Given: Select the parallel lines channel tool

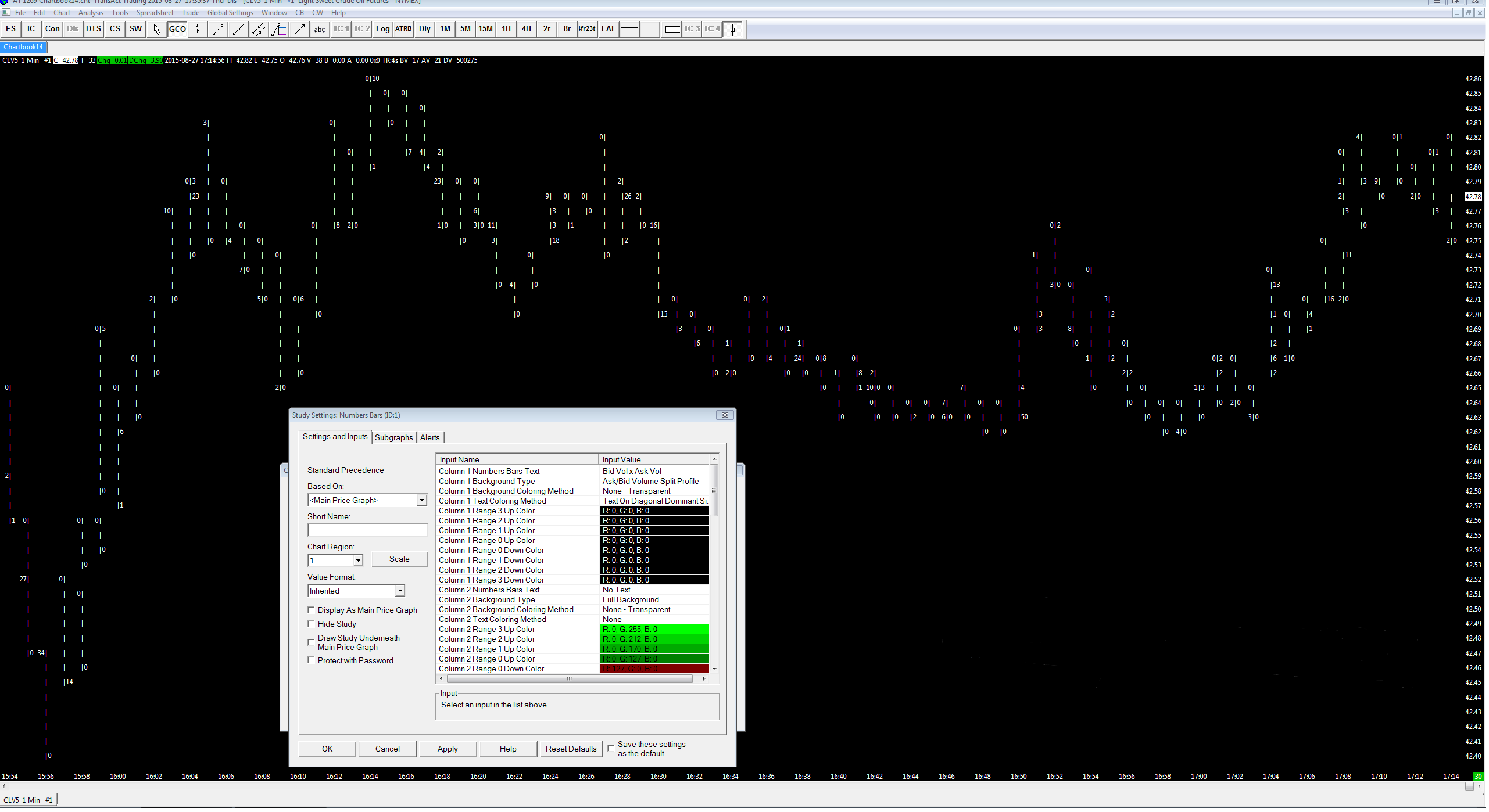Looking at the screenshot, I should click(x=259, y=29).
